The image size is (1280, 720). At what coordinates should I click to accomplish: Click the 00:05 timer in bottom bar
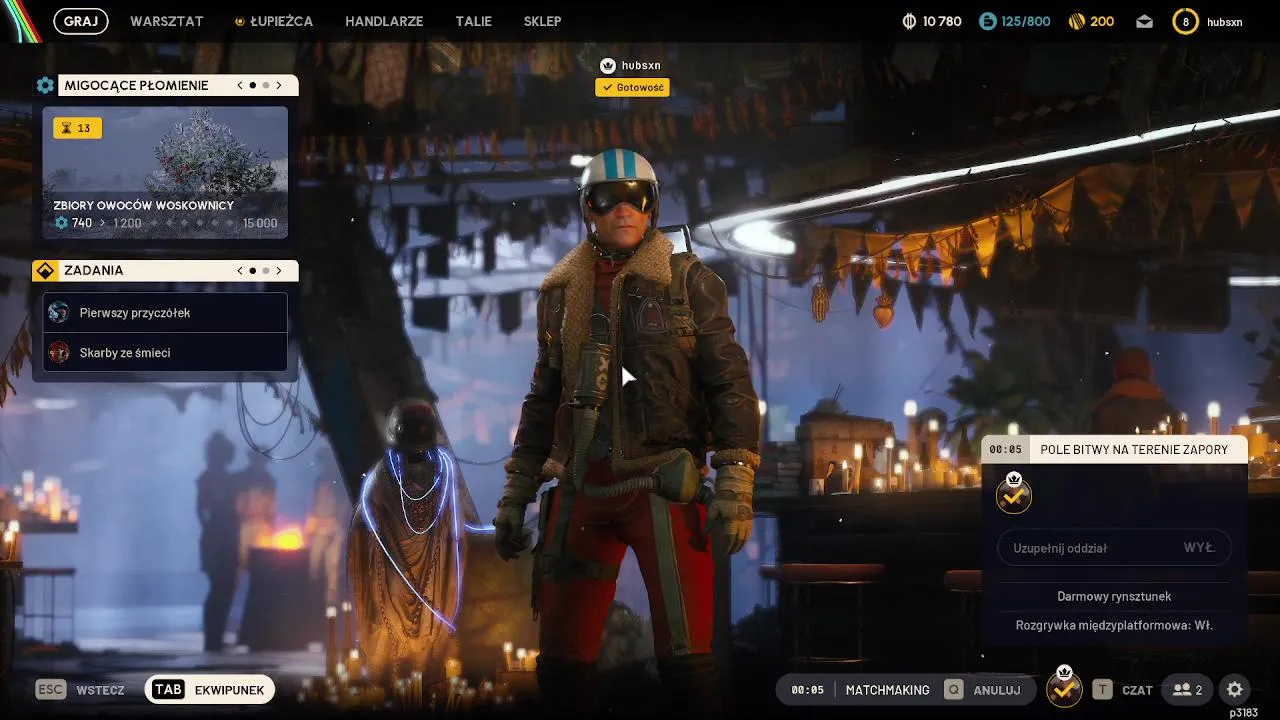tap(807, 690)
